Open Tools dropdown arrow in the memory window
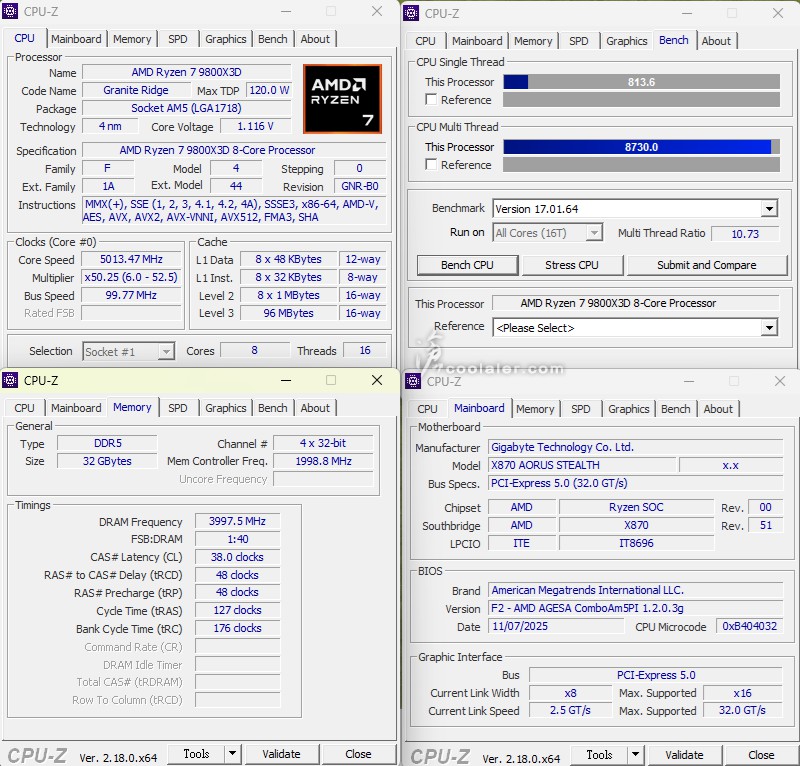Viewport: 800px width, 766px height. (x=232, y=754)
